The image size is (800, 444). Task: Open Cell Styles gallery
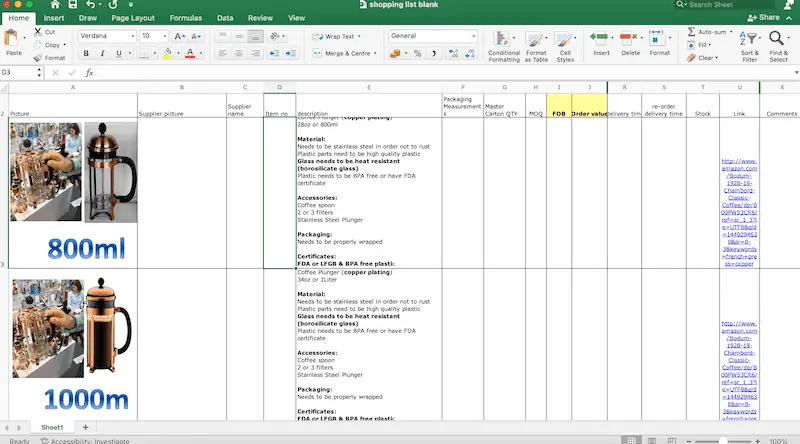pyautogui.click(x=565, y=46)
